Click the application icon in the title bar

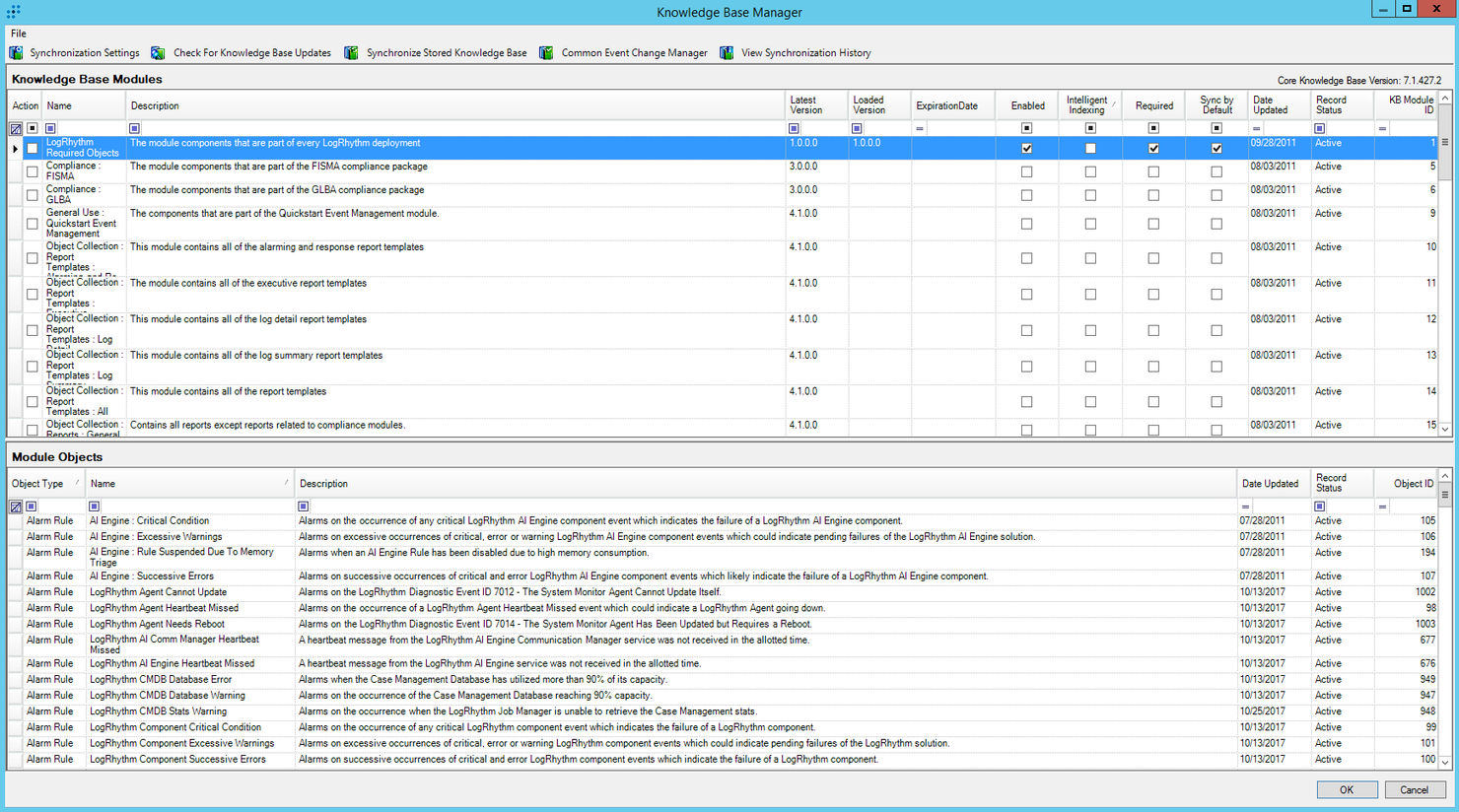[12, 12]
